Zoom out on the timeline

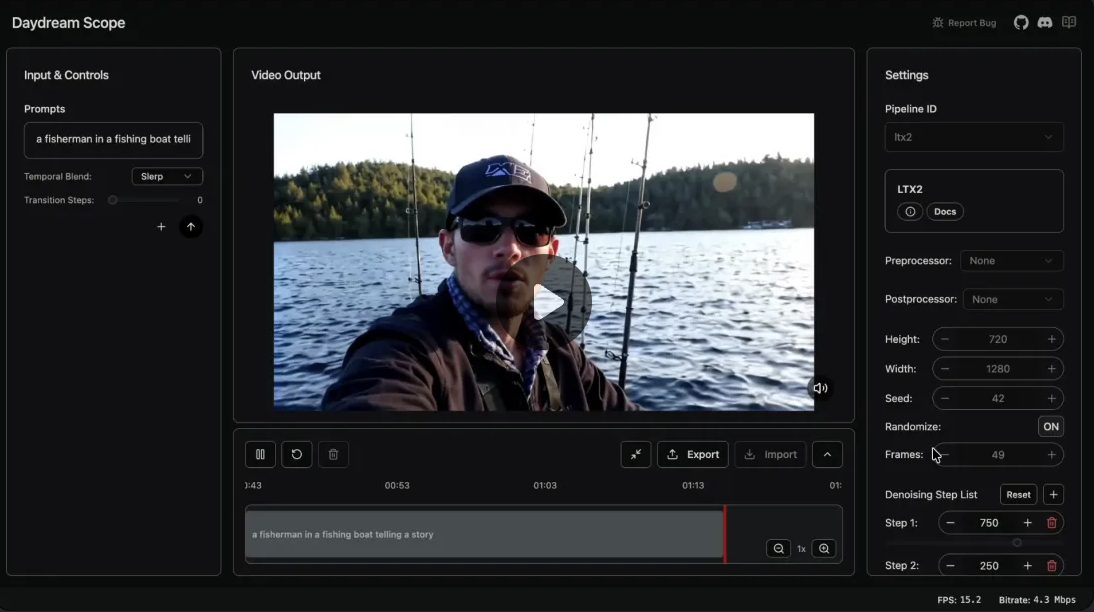[778, 548]
